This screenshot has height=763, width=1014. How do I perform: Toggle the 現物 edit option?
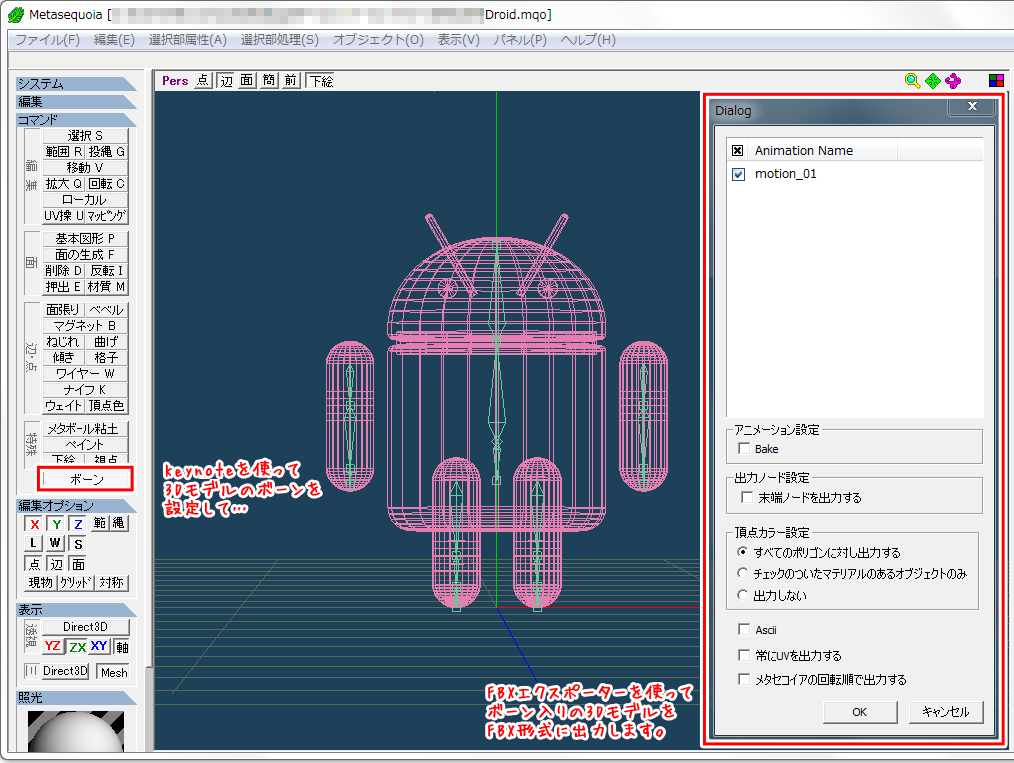41,583
